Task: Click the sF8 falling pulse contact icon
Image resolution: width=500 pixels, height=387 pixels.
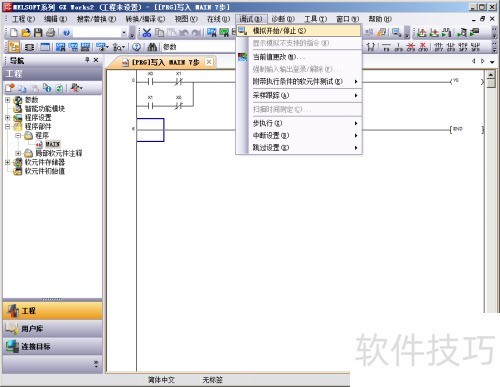Action: pos(451,47)
